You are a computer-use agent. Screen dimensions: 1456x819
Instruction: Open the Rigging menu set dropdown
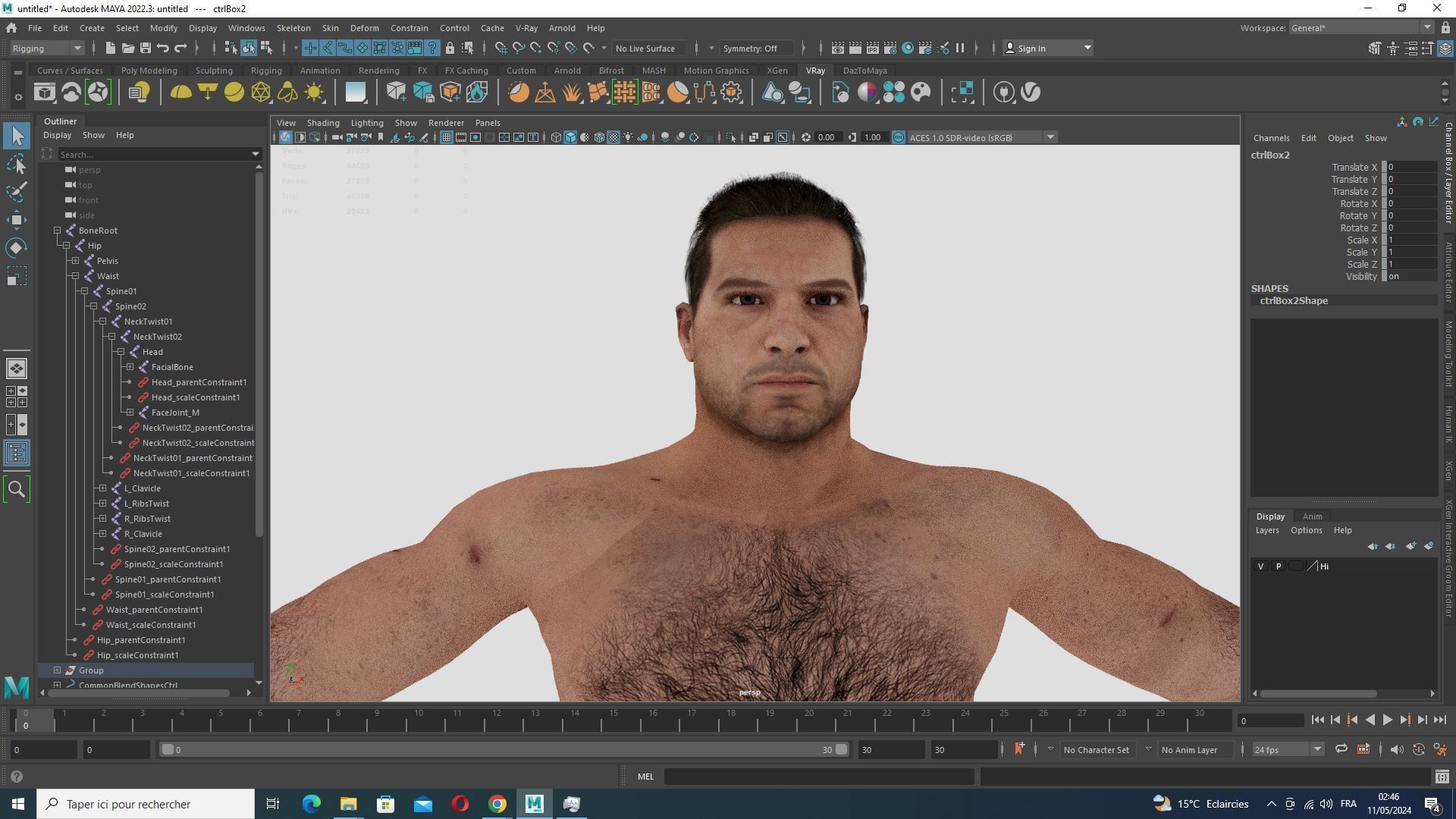tap(77, 48)
